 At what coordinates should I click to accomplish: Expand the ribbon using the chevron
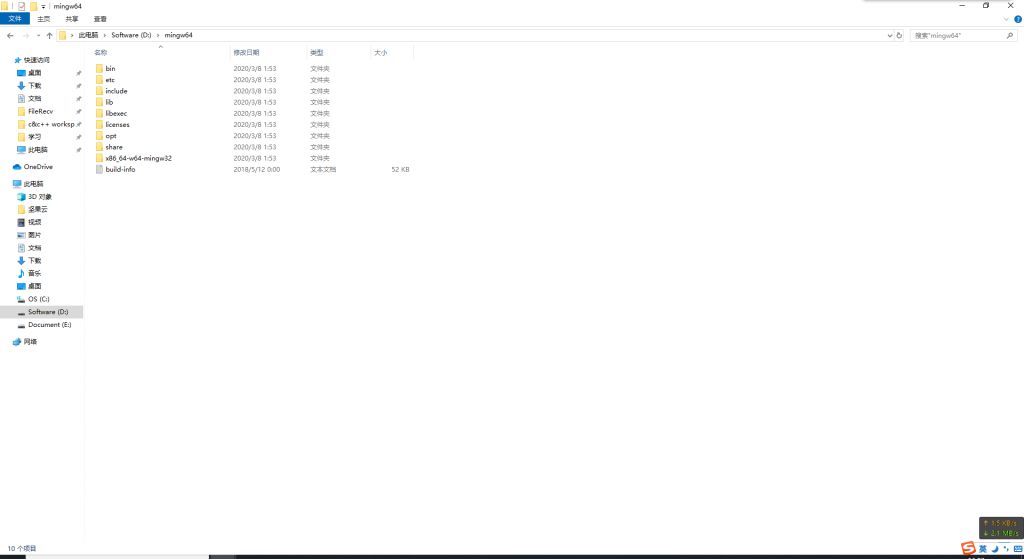click(x=1006, y=19)
